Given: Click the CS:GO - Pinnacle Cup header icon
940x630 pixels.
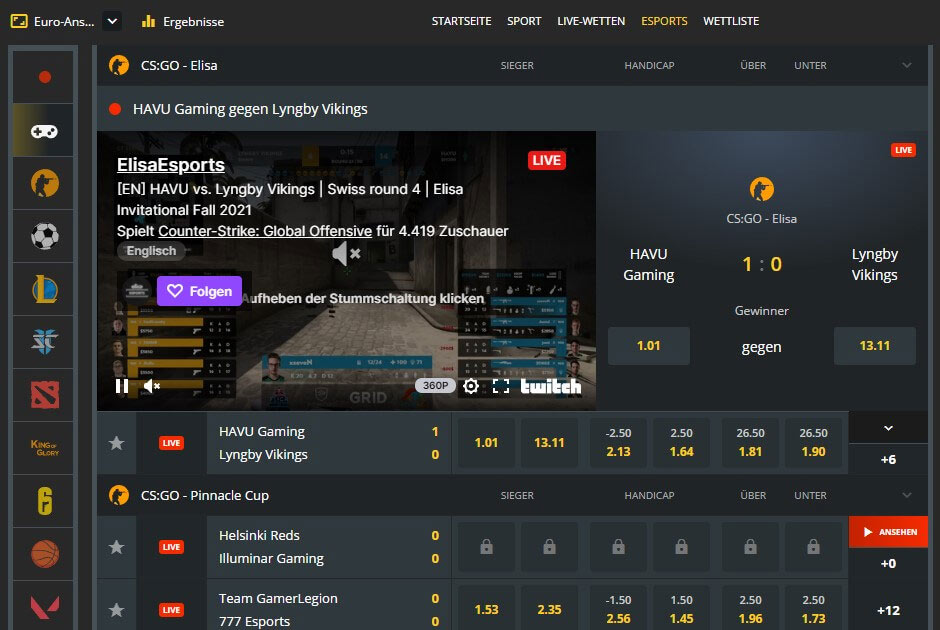Looking at the screenshot, I should [x=119, y=495].
